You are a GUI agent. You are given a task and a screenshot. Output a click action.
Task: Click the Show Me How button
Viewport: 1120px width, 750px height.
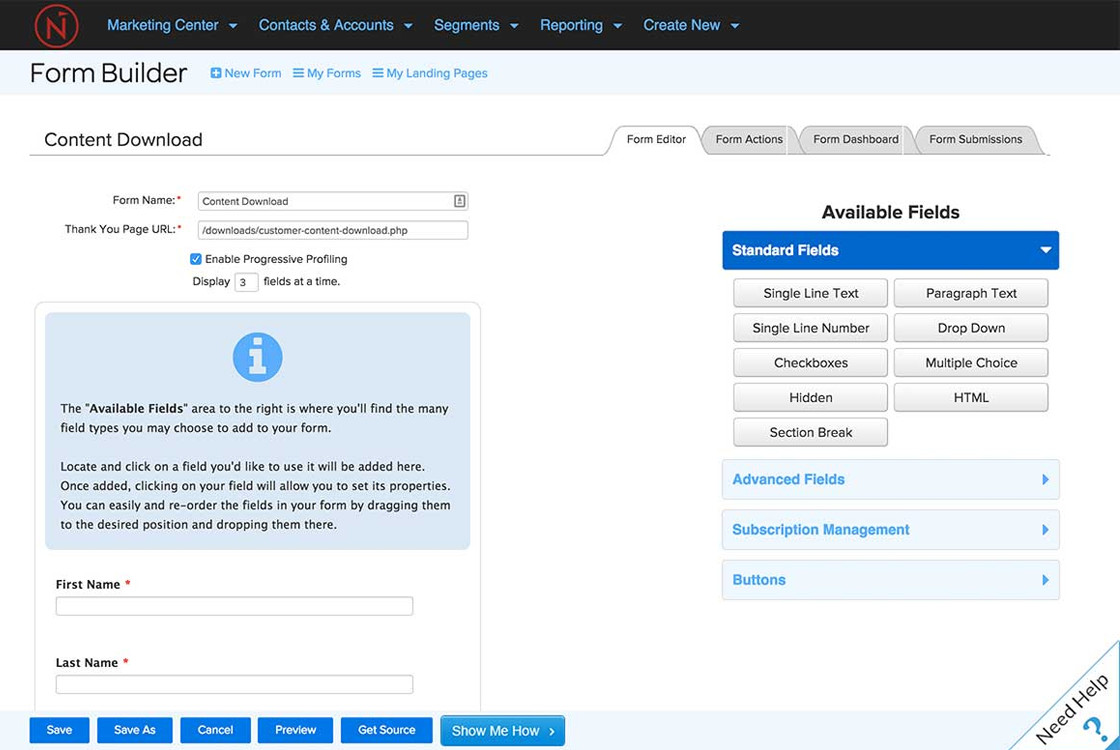(x=503, y=731)
